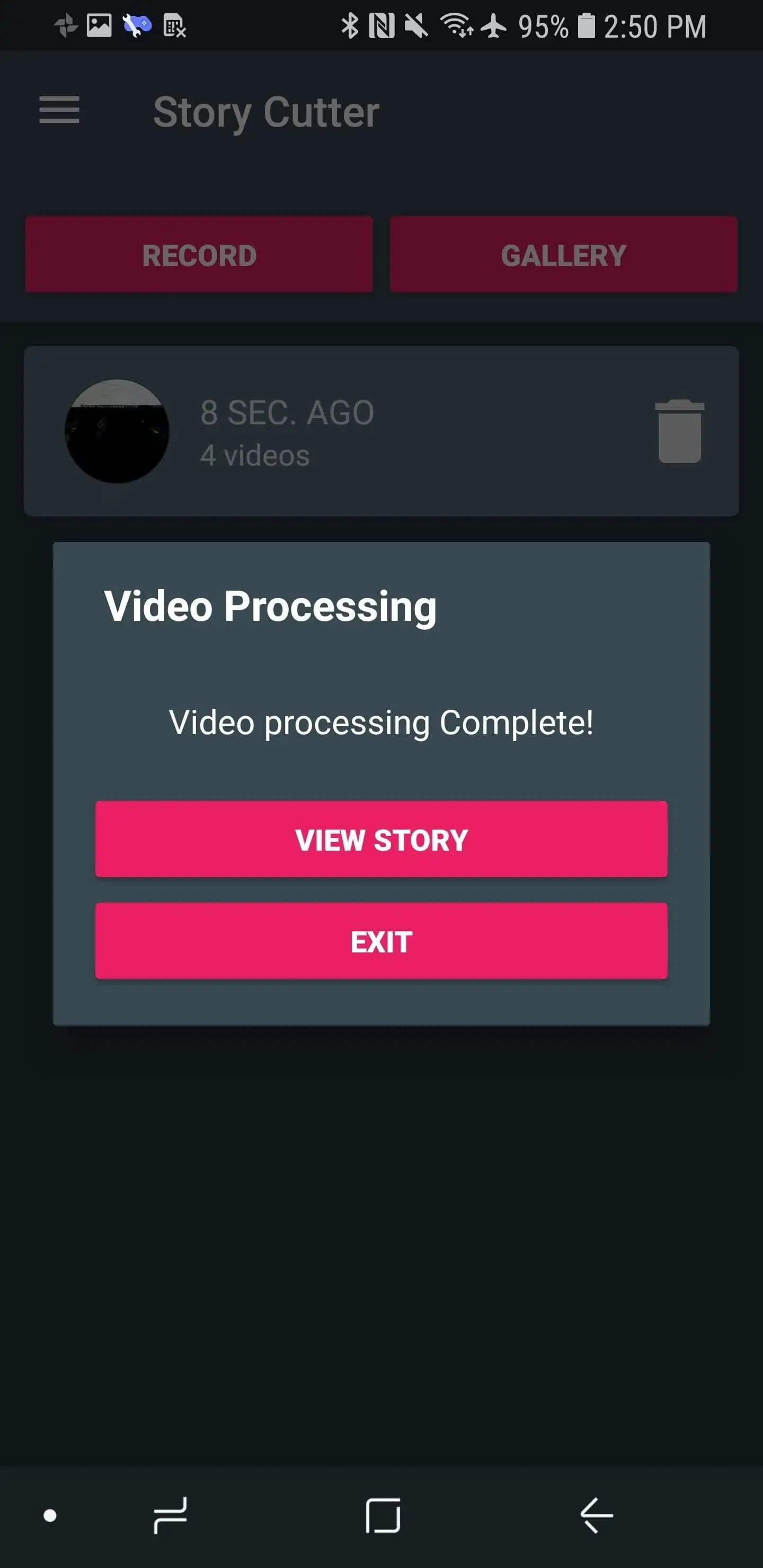Open recent apps navigation icon
This screenshot has height=1568, width=763.
click(170, 1516)
